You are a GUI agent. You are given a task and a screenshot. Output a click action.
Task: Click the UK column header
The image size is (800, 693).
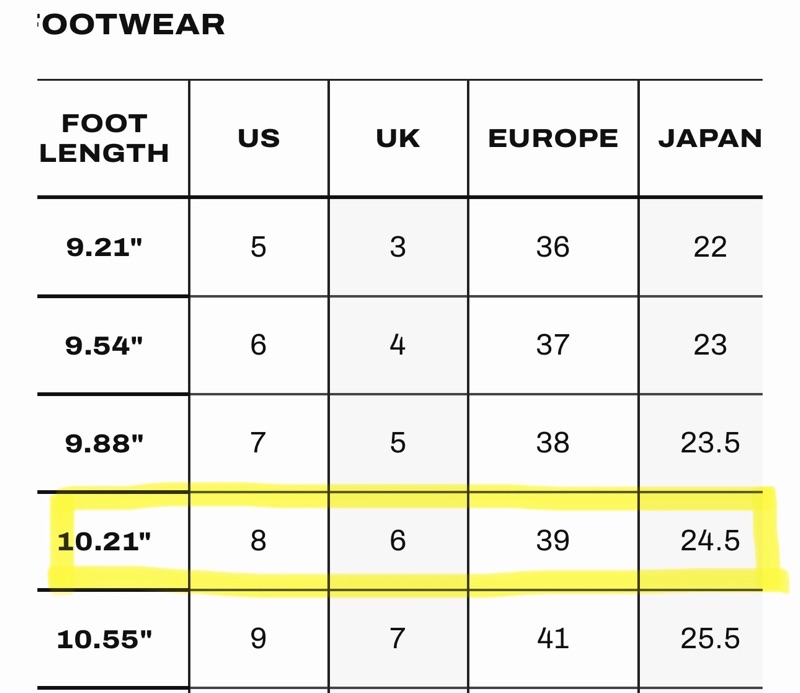point(398,138)
